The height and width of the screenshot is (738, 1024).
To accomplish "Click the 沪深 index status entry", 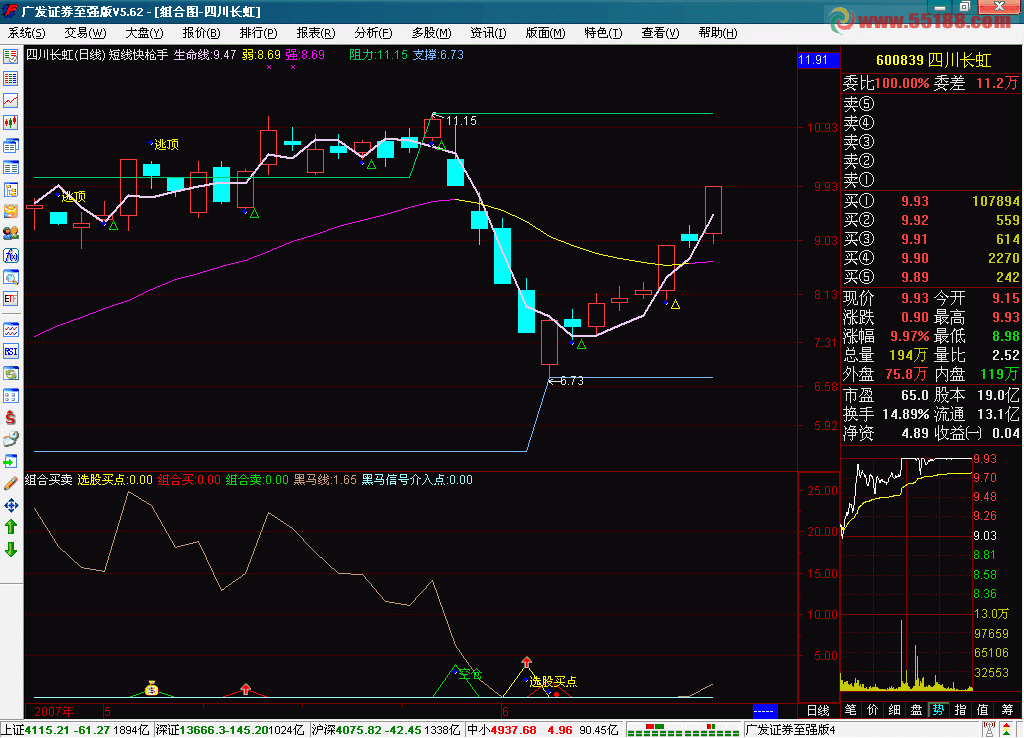I will tap(386, 730).
